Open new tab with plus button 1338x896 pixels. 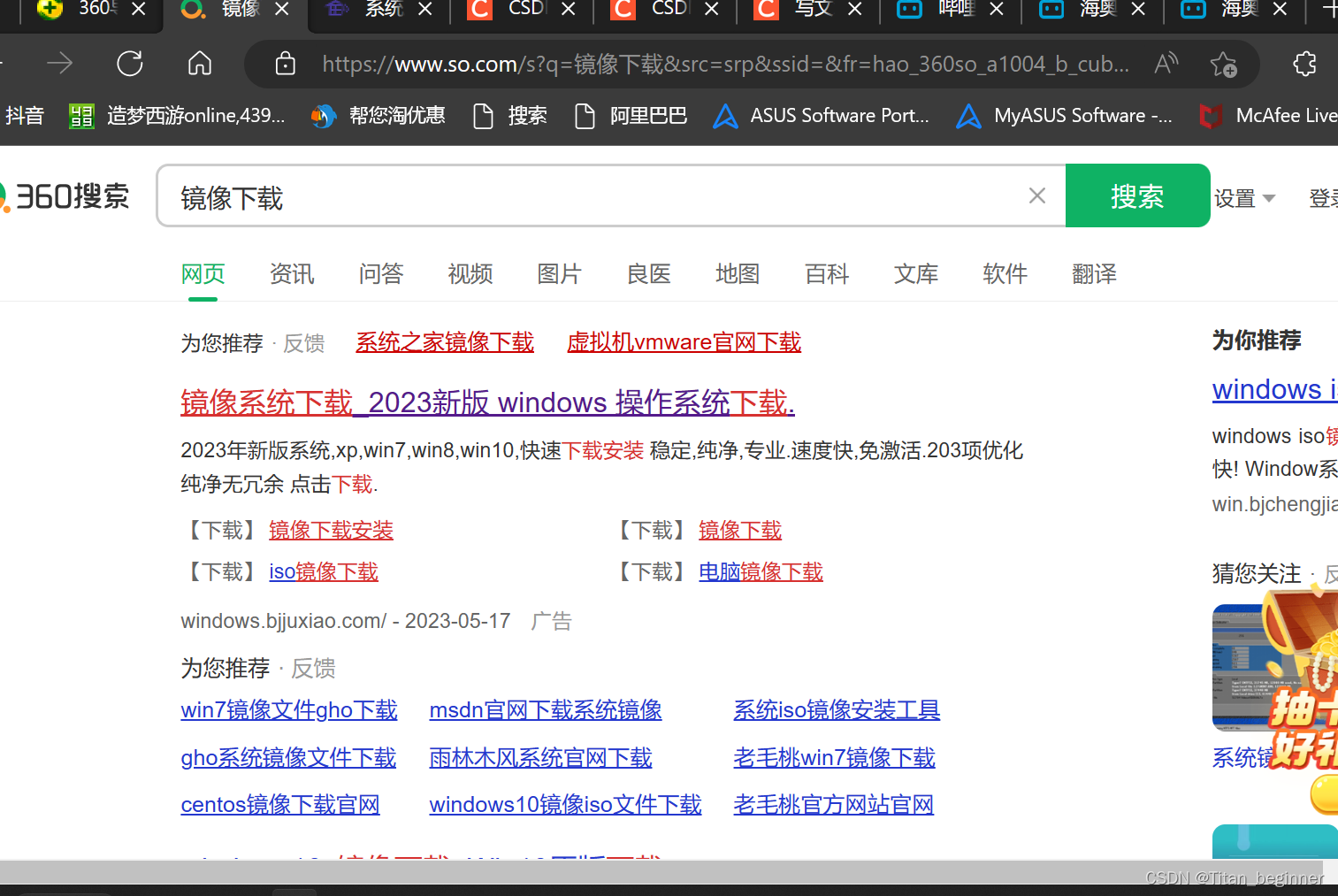coord(1329,9)
